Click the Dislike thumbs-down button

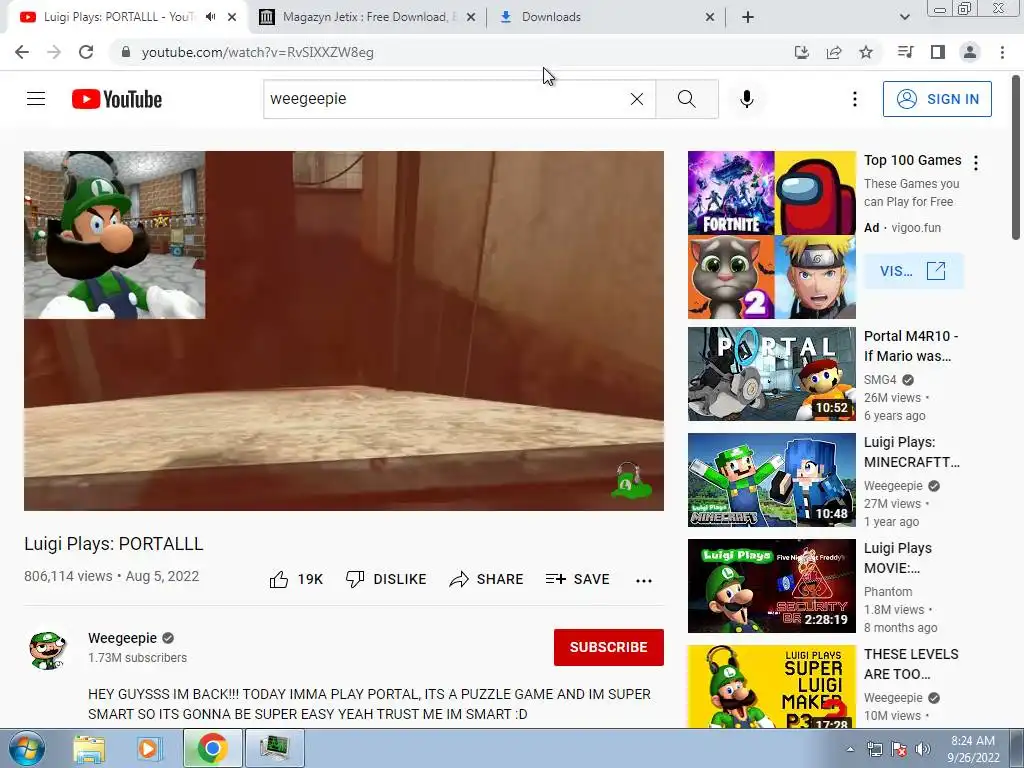coord(386,579)
